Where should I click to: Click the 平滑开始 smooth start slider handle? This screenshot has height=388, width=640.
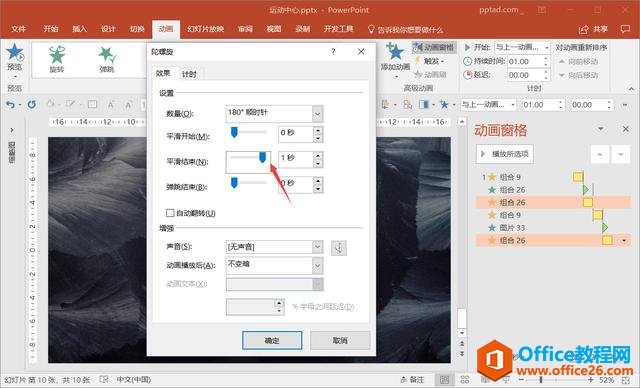tap(234, 132)
